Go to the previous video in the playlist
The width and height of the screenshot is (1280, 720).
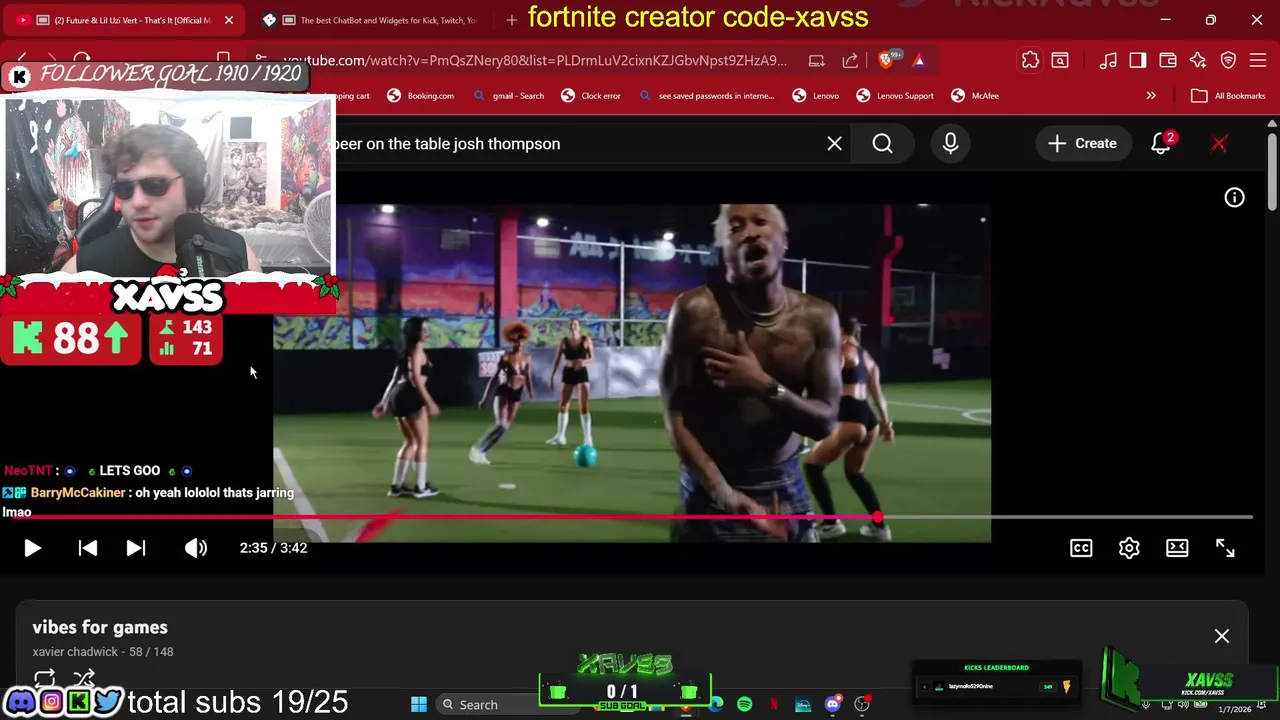point(88,548)
